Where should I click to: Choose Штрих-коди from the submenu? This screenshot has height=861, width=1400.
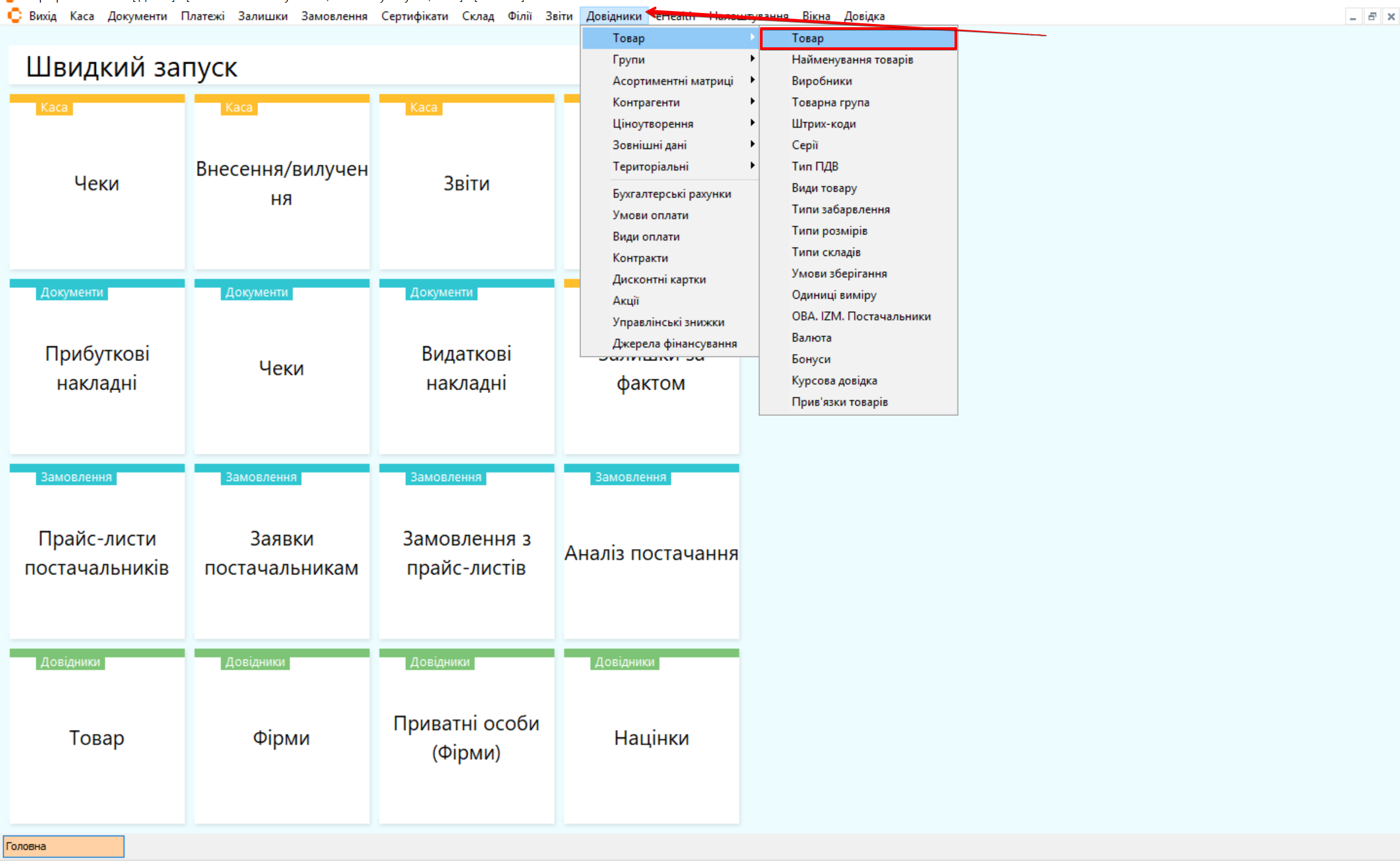pos(824,124)
